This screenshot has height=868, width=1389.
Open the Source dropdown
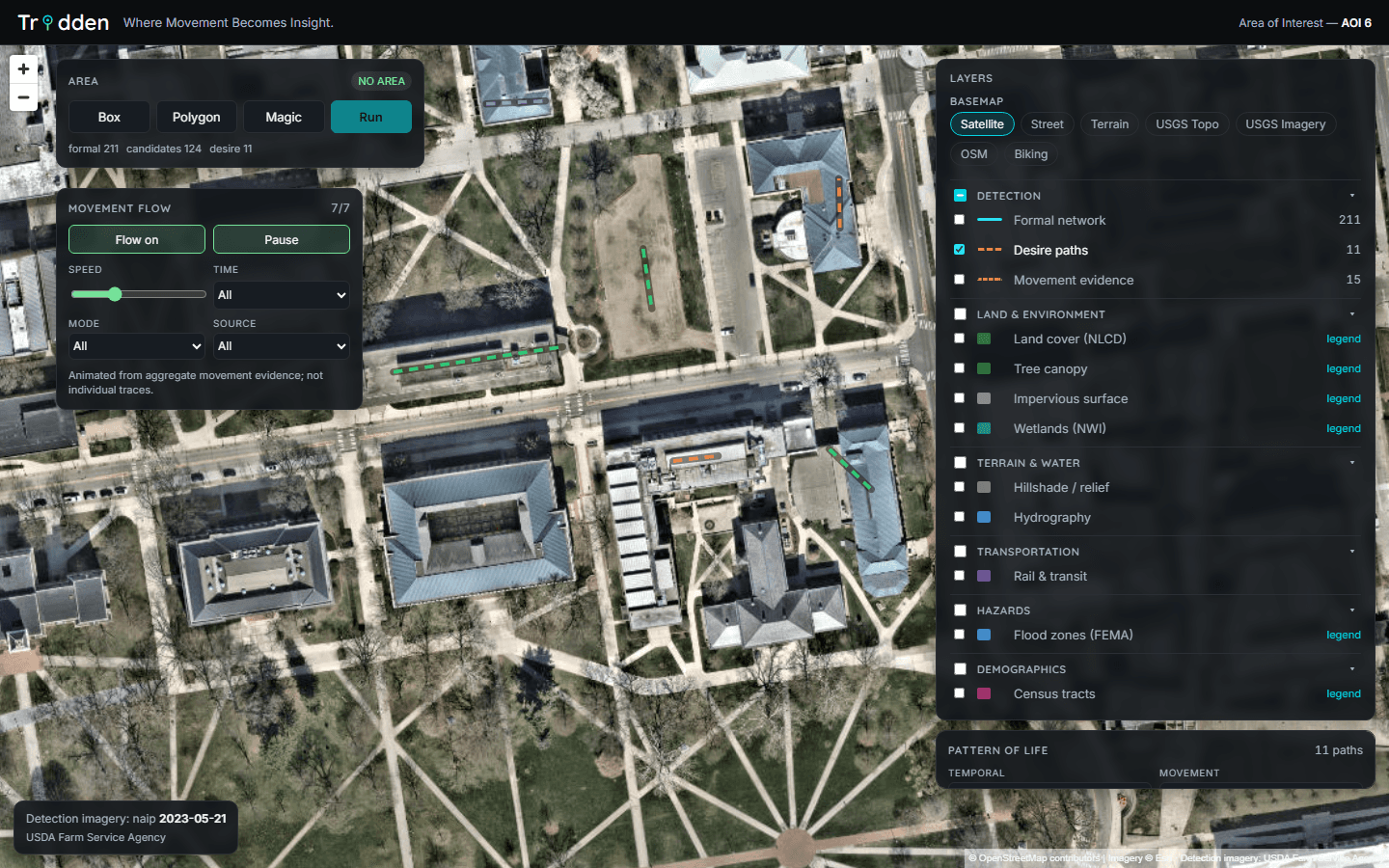click(281, 346)
